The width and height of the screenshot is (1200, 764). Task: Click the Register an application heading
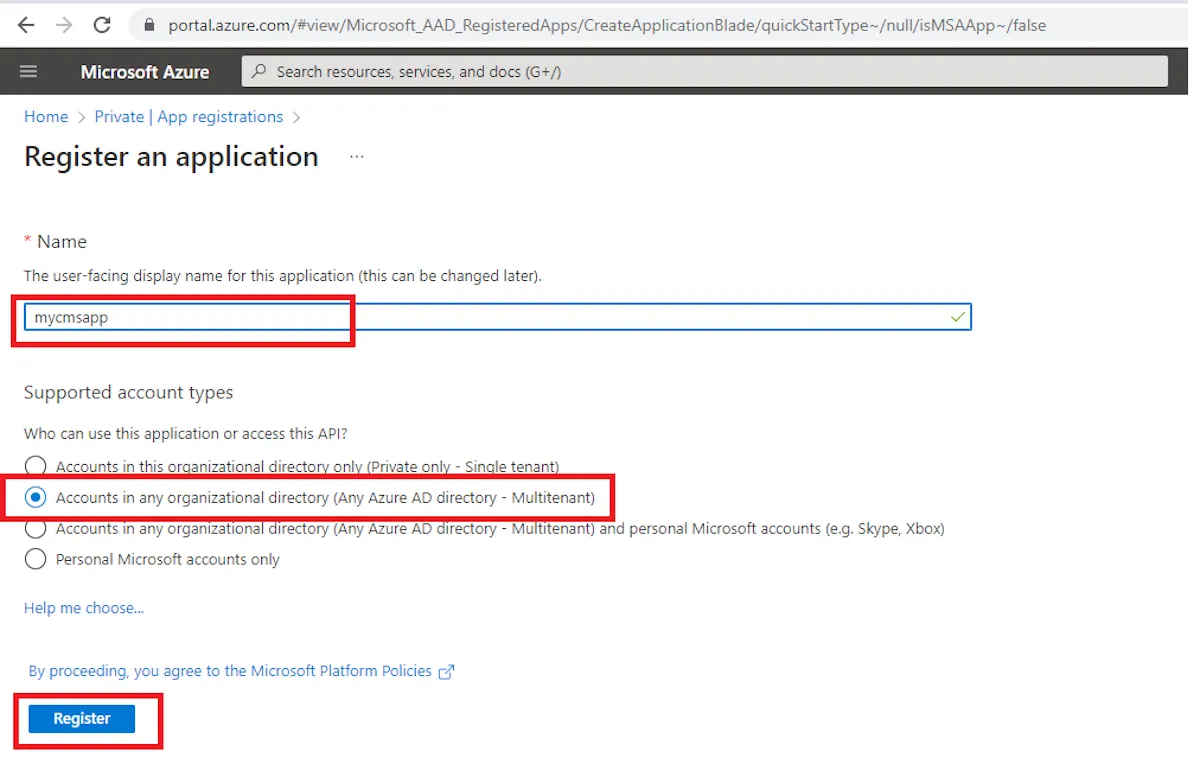[x=171, y=157]
